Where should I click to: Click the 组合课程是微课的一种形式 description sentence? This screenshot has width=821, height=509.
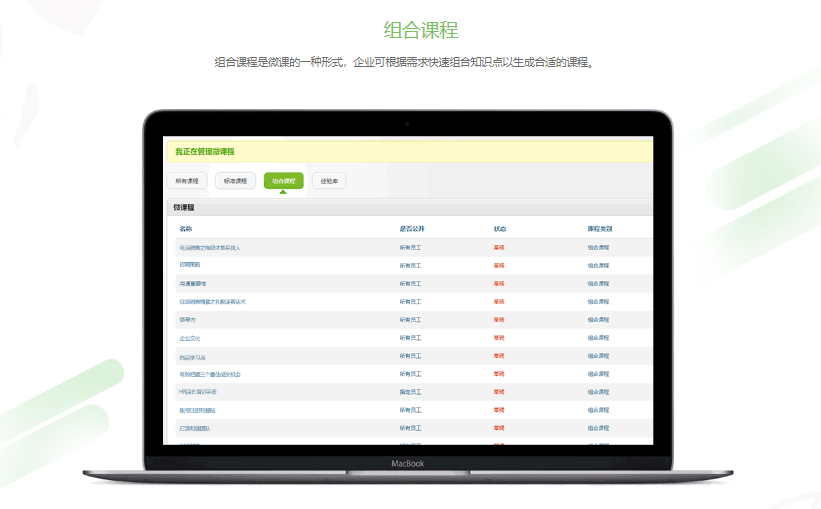[x=404, y=62]
